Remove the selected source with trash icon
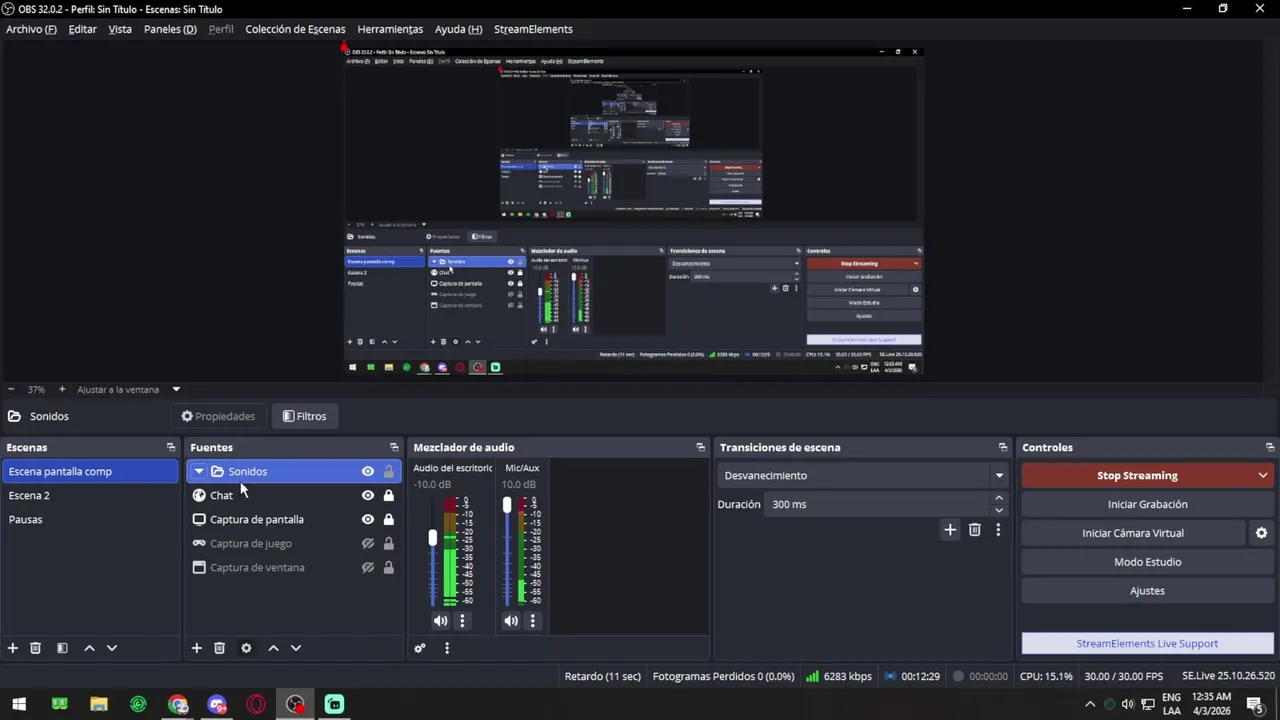Screen dimensions: 1280x720 click(x=220, y=648)
